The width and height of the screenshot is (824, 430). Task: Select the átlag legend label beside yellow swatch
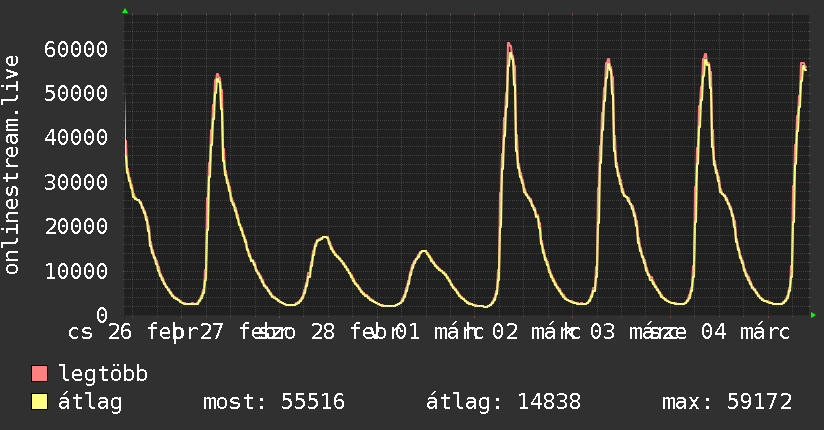[90, 402]
